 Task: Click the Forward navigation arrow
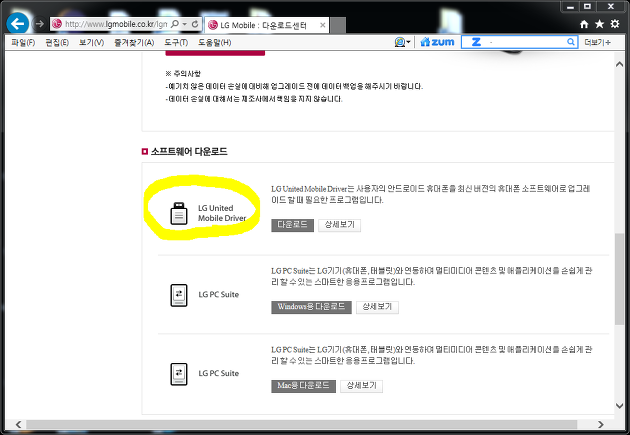(x=39, y=24)
